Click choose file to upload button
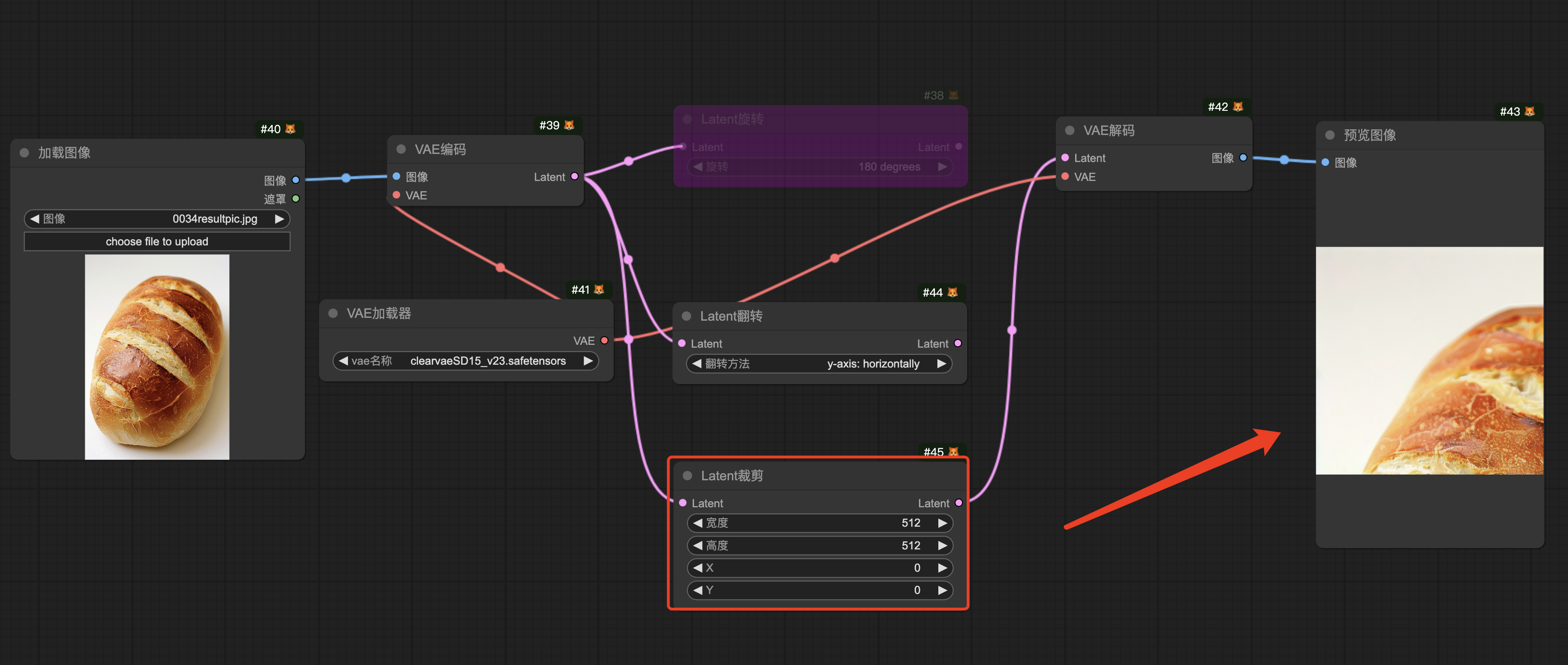Image resolution: width=1568 pixels, height=665 pixels. (x=157, y=242)
